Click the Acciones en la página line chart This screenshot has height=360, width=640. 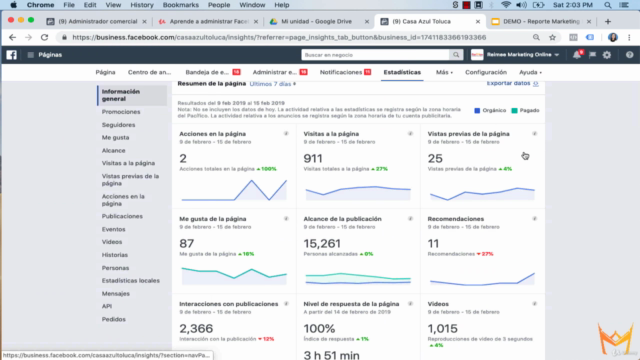pos(234,190)
